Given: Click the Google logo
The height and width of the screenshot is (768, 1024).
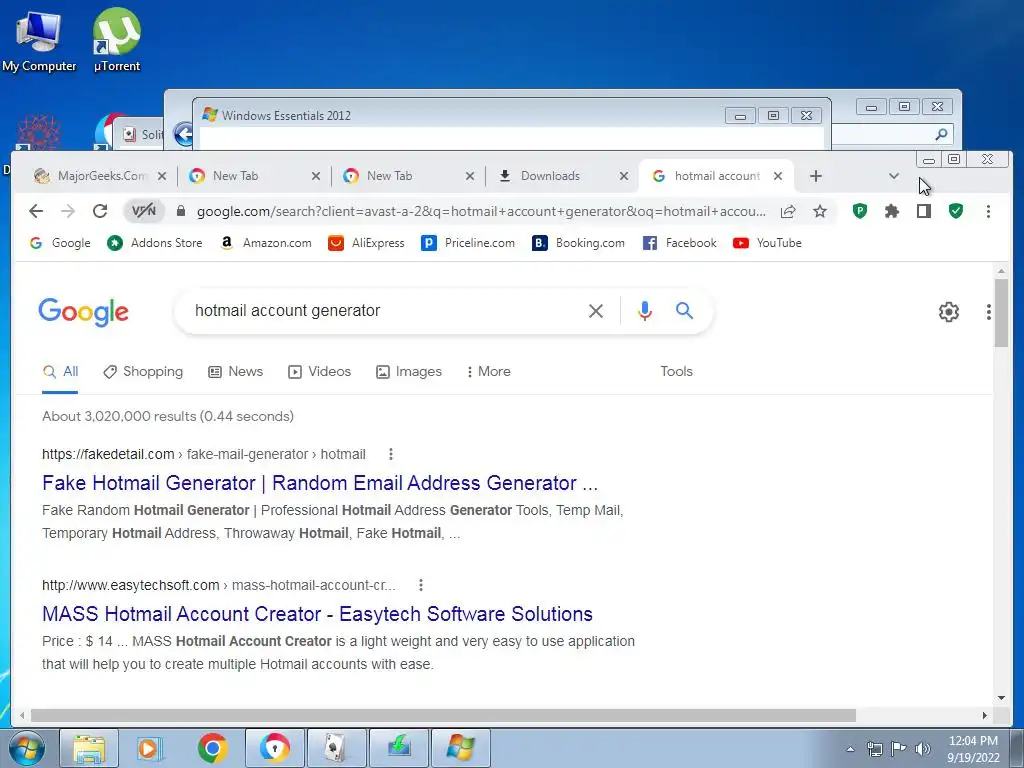Looking at the screenshot, I should (x=84, y=312).
